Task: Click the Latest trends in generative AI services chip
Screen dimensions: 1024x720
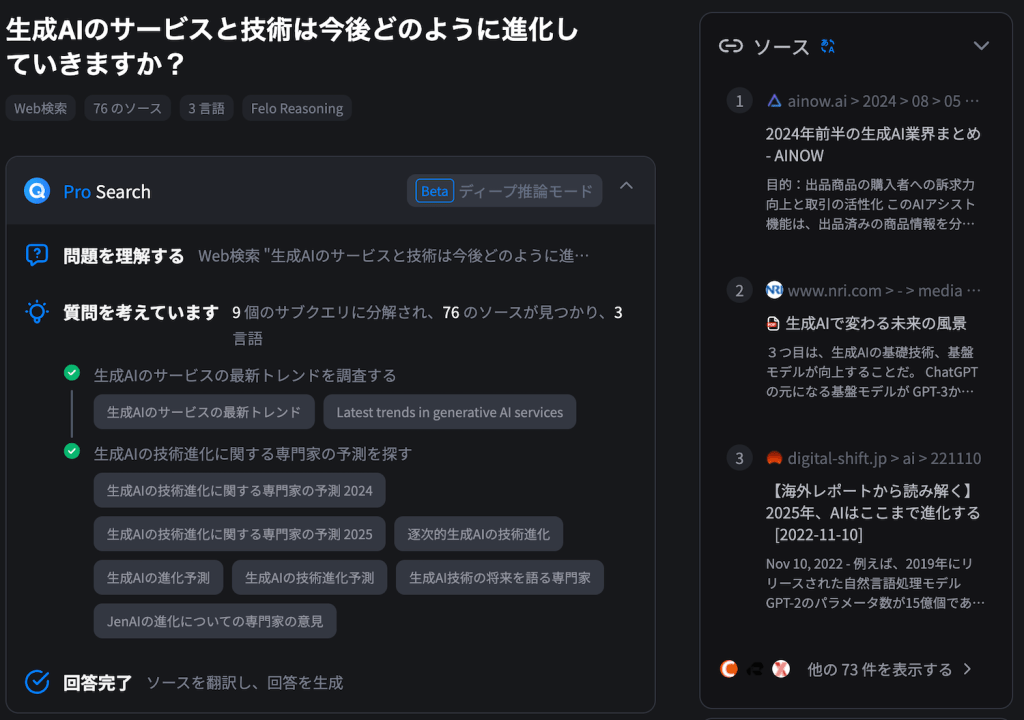Action: (449, 412)
